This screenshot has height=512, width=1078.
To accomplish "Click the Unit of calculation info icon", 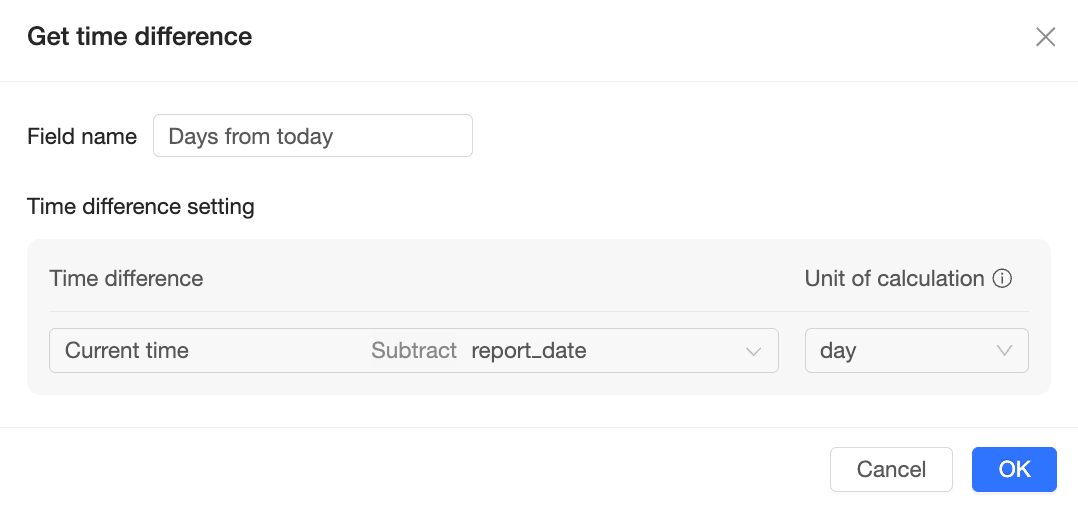I will coord(1002,279).
